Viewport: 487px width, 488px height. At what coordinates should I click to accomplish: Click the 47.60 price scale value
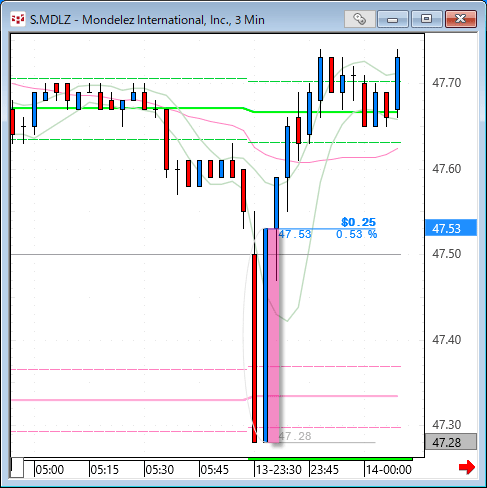446,168
